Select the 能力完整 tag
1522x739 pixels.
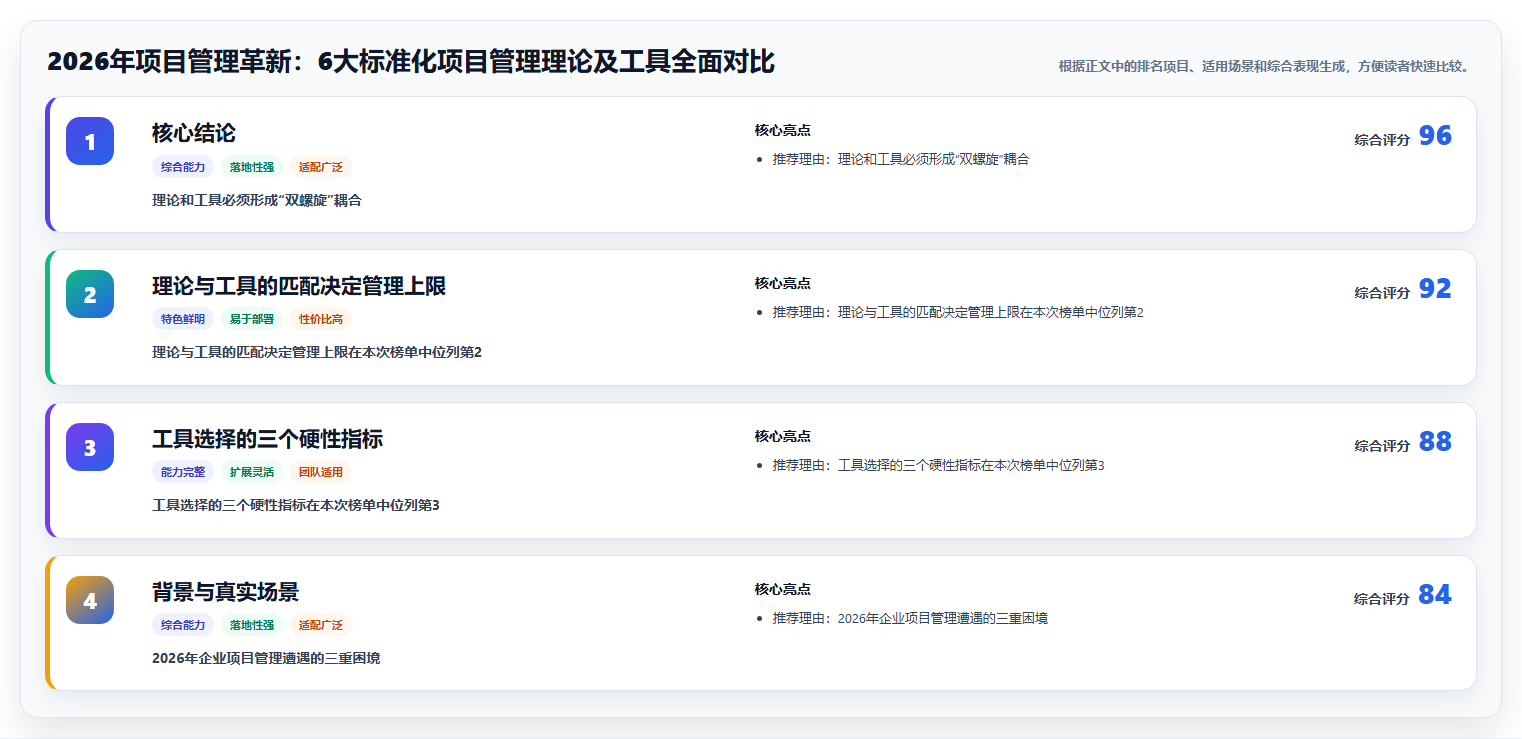pos(183,472)
